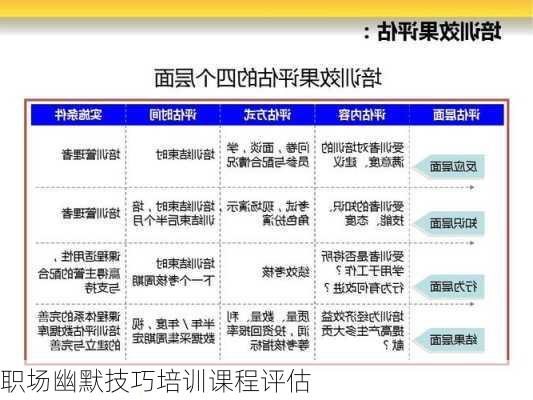Select the title "培训效果评估的四个层面"

tap(268, 77)
